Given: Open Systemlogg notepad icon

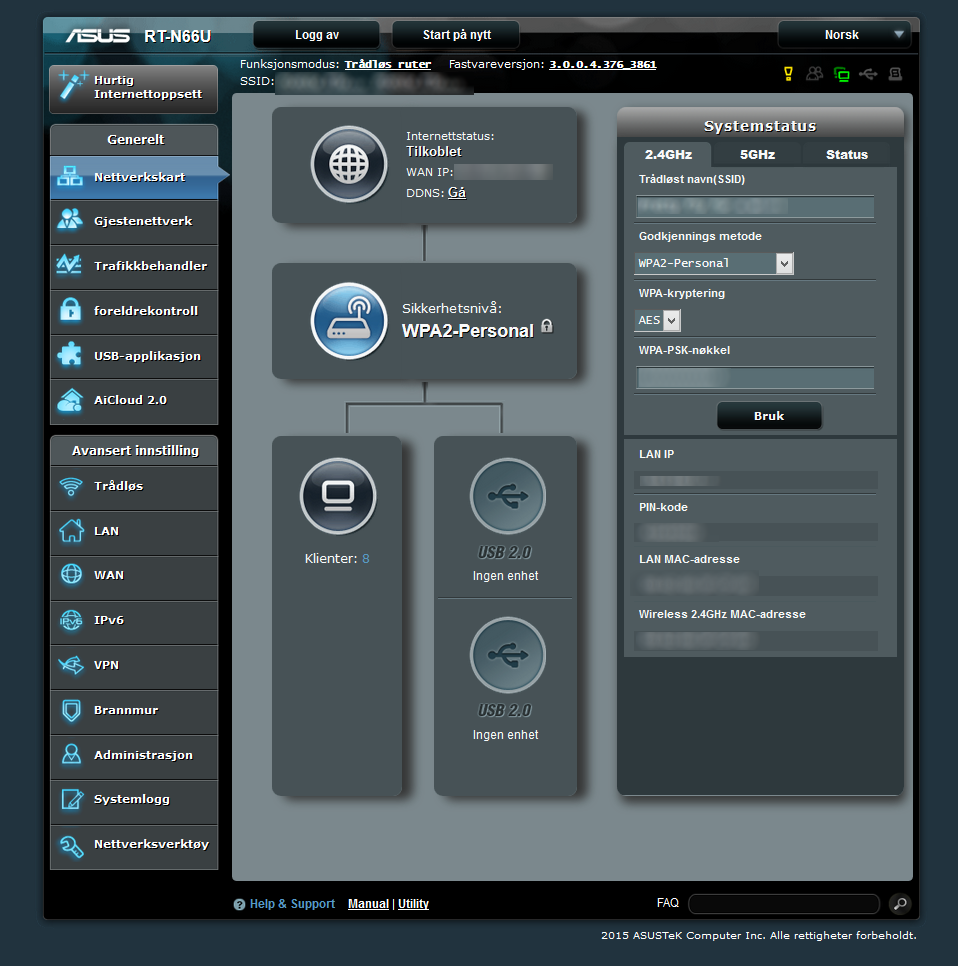Looking at the screenshot, I should pyautogui.click(x=72, y=799).
